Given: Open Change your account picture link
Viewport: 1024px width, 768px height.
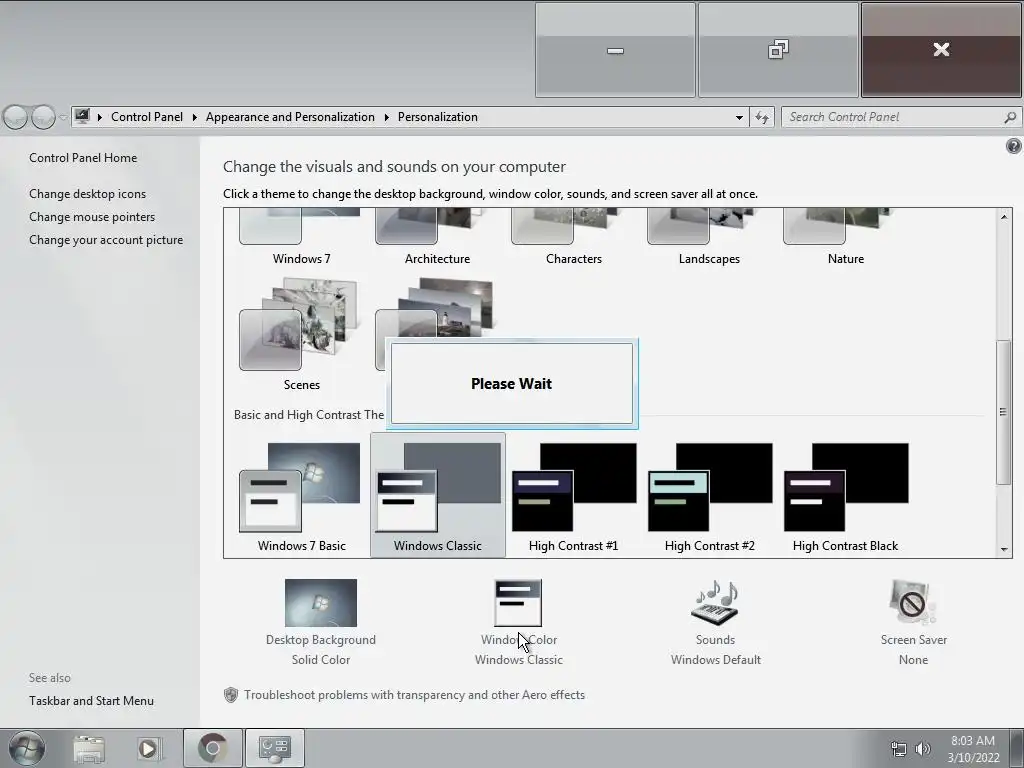Looking at the screenshot, I should click(106, 240).
